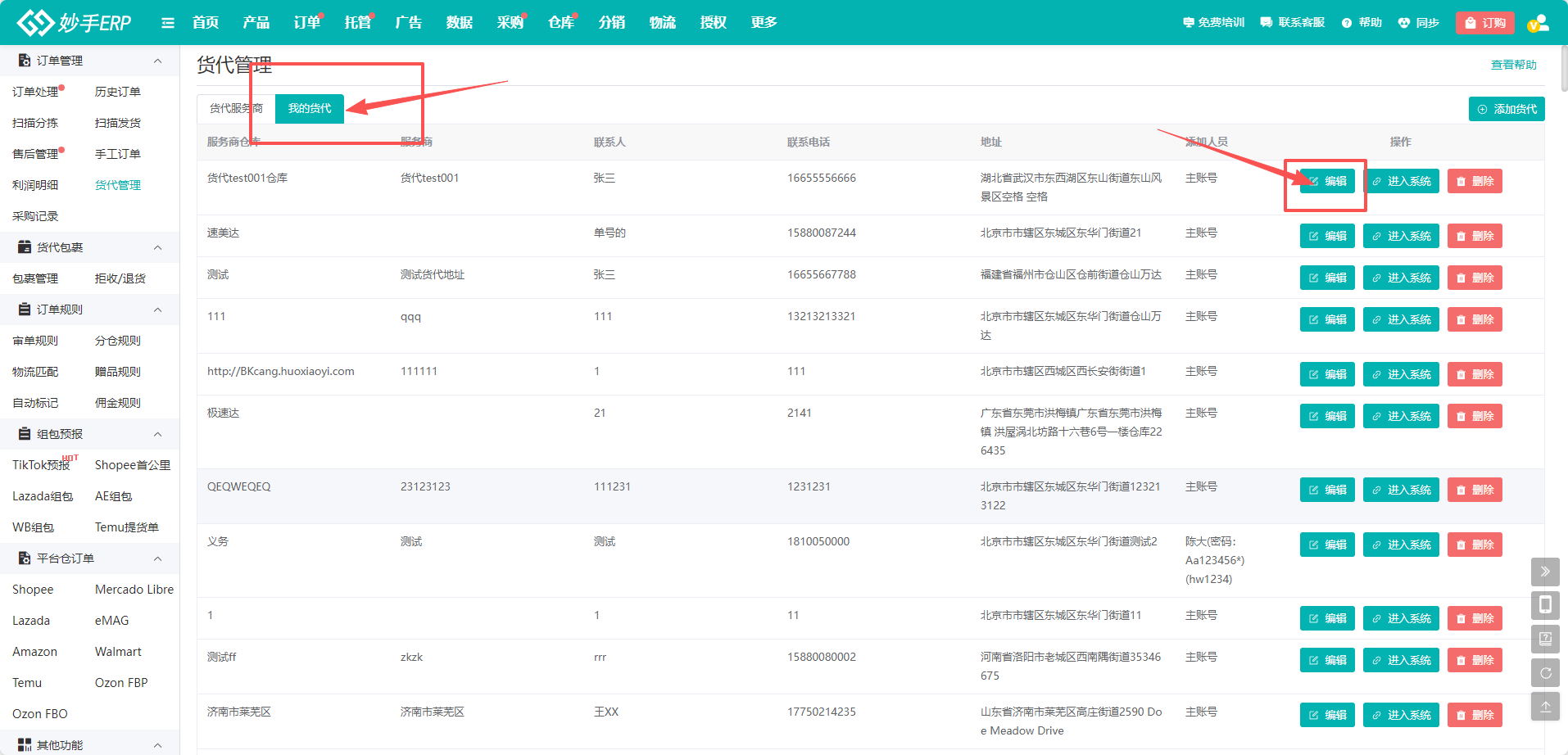Screen dimensions: 1568x755
Task: Open the user account avatar icon
Action: (x=1538, y=23)
